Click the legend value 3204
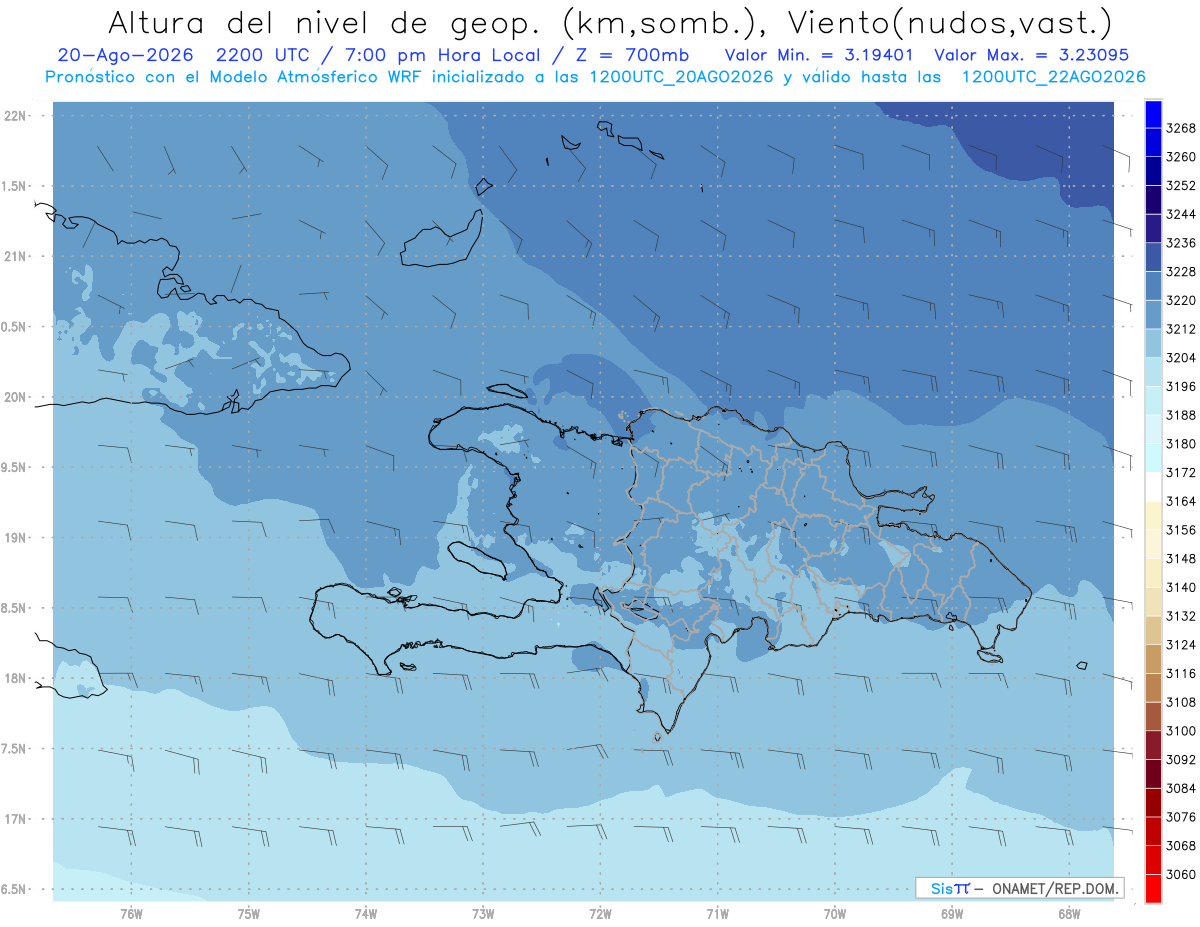The width and height of the screenshot is (1200, 927). [x=1181, y=358]
